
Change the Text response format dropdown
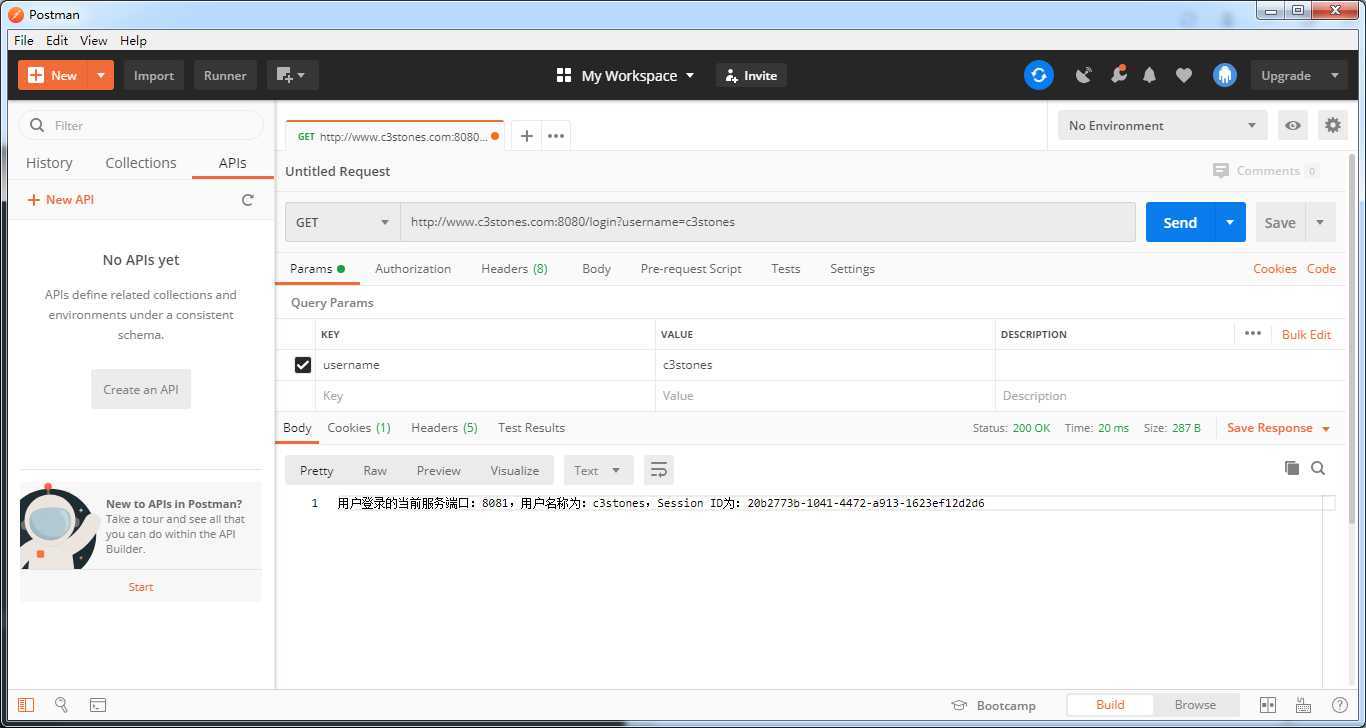597,470
